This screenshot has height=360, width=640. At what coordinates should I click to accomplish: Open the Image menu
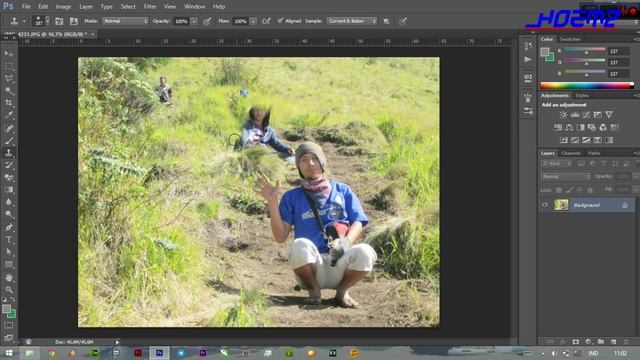[x=63, y=7]
